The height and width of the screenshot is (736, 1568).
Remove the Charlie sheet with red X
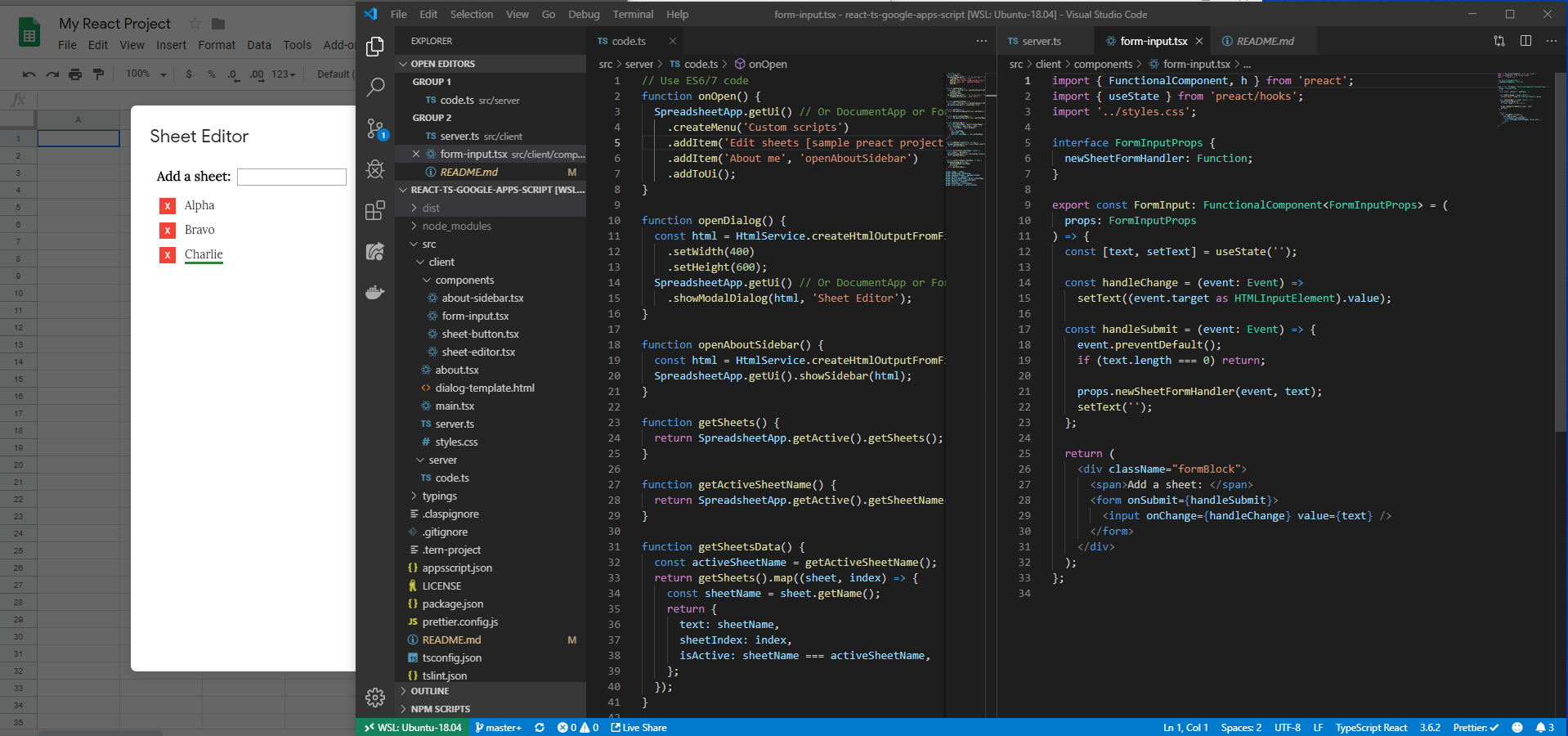click(x=168, y=255)
